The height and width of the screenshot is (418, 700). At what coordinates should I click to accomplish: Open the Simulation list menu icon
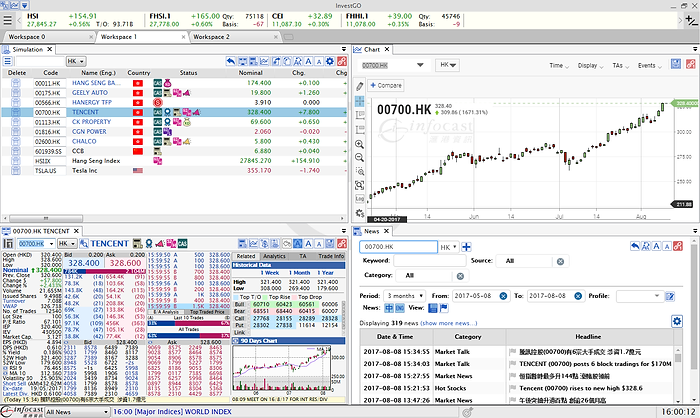(8, 62)
